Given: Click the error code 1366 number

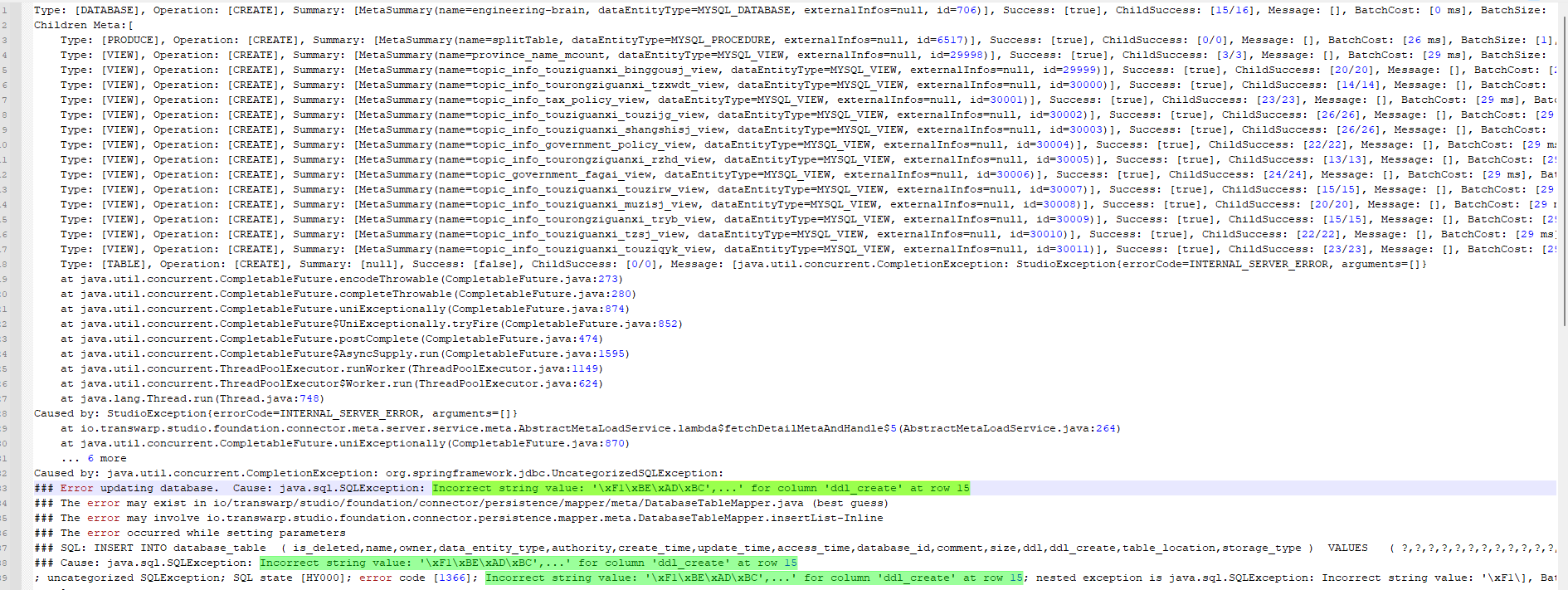Looking at the screenshot, I should (455, 578).
